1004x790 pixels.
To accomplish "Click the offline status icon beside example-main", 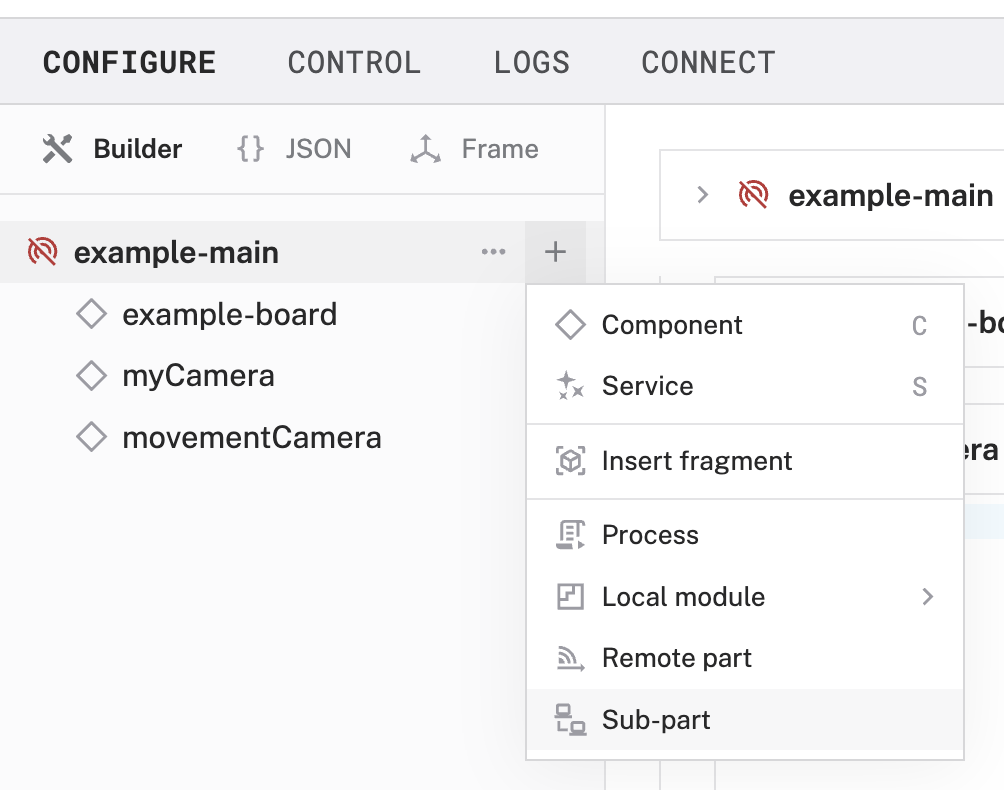I will (x=40, y=252).
